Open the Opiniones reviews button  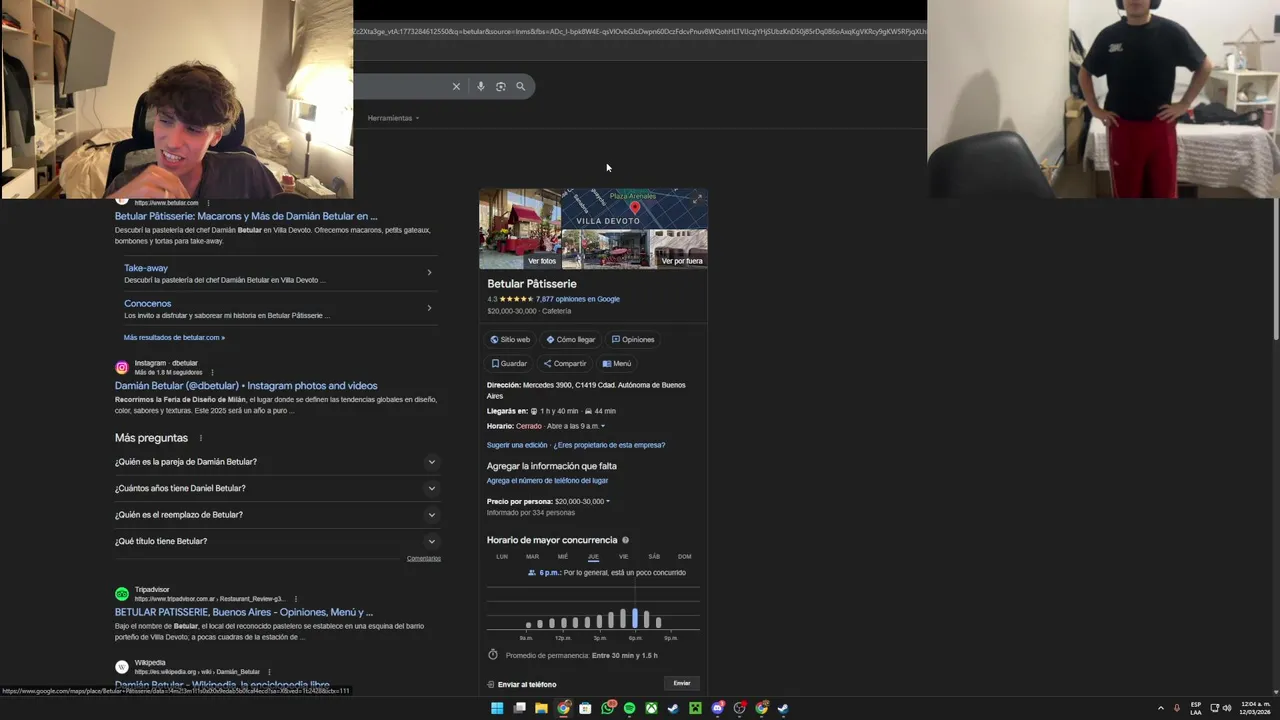(x=633, y=339)
